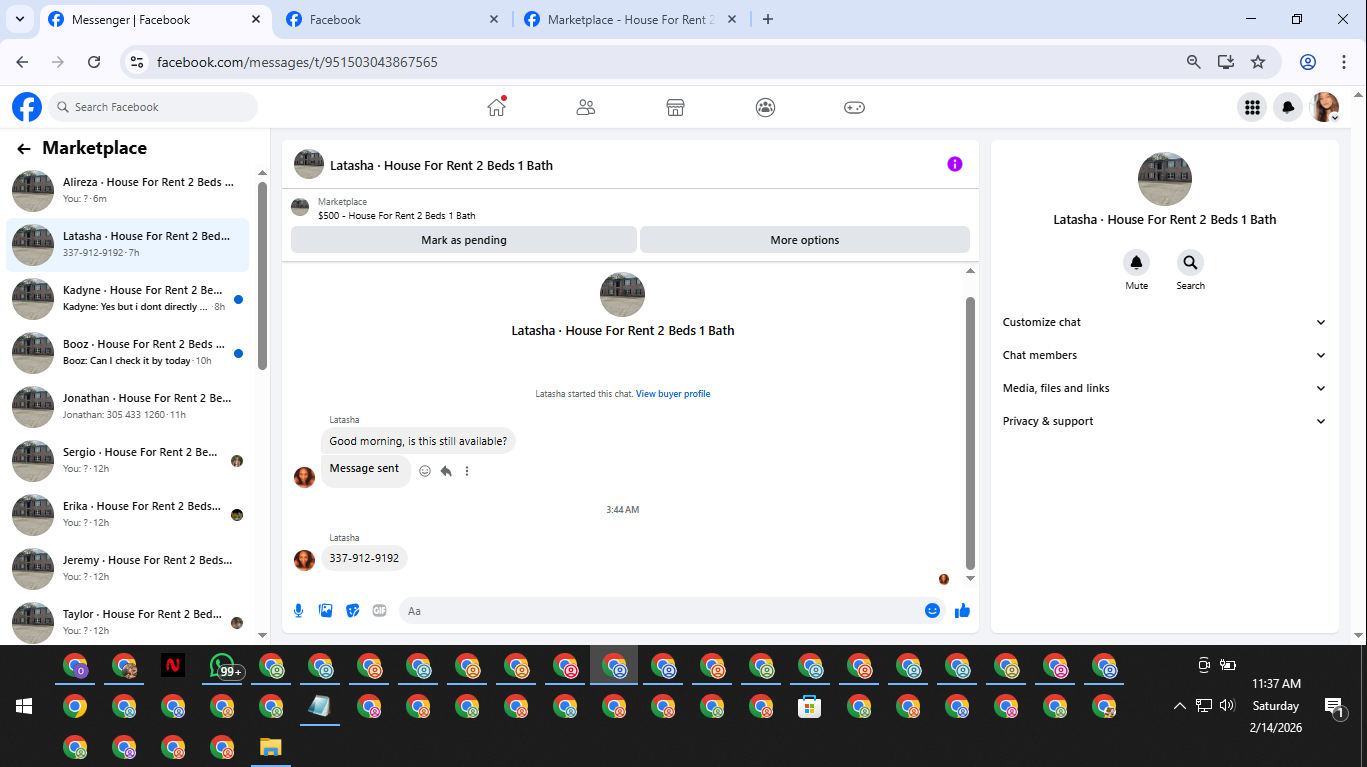Go back with Marketplace back arrow
Screen dimensions: 1367x767
(24, 149)
